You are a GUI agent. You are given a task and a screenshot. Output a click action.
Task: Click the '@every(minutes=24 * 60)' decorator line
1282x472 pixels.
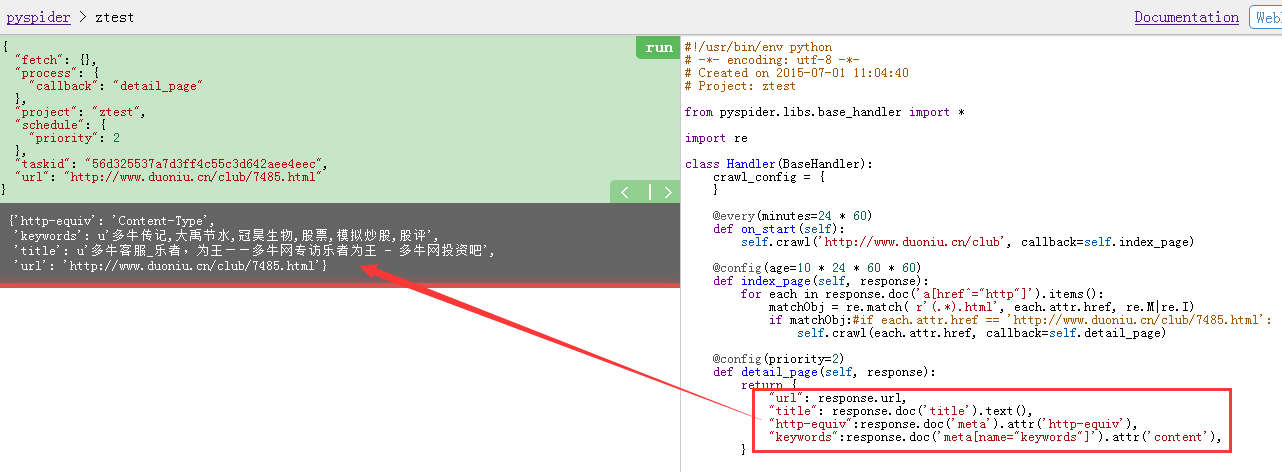(x=793, y=215)
